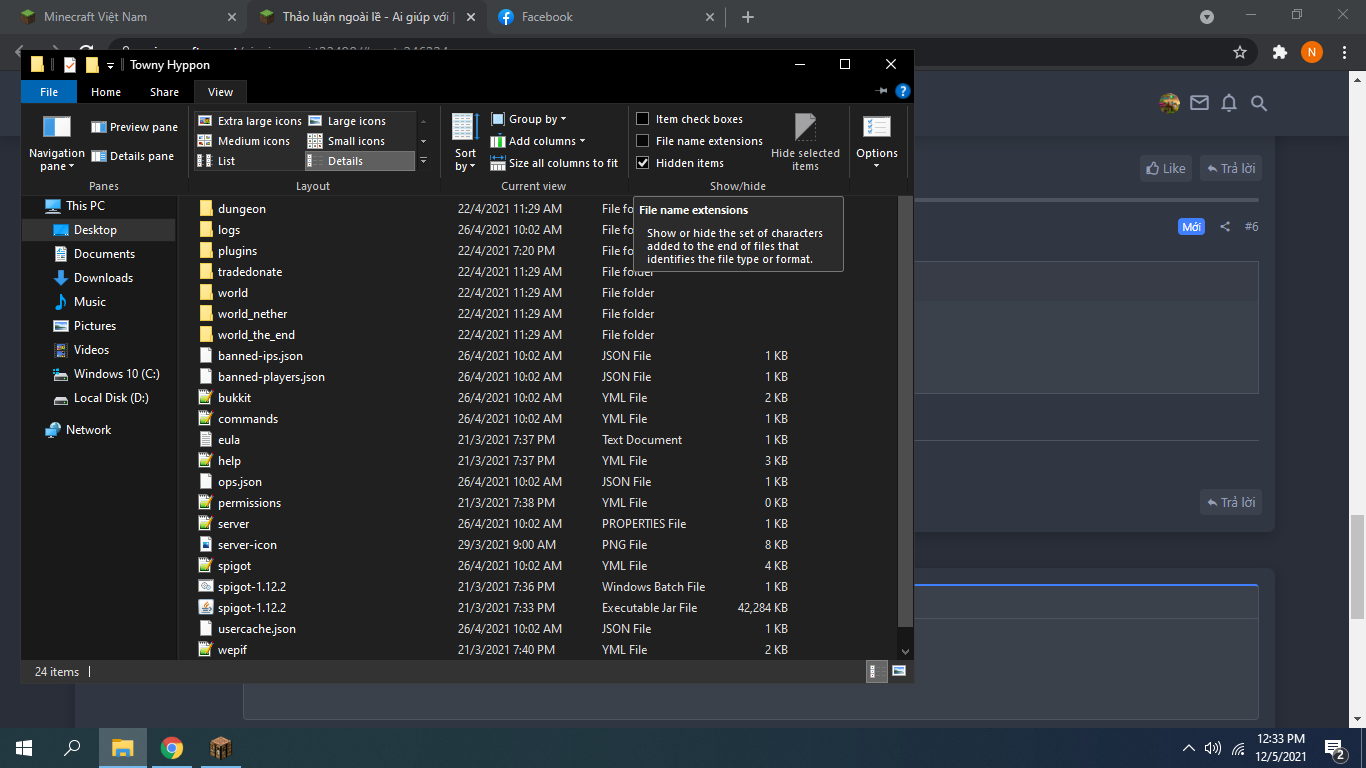
Task: Click the Preview pane icon
Action: pyautogui.click(x=99, y=127)
